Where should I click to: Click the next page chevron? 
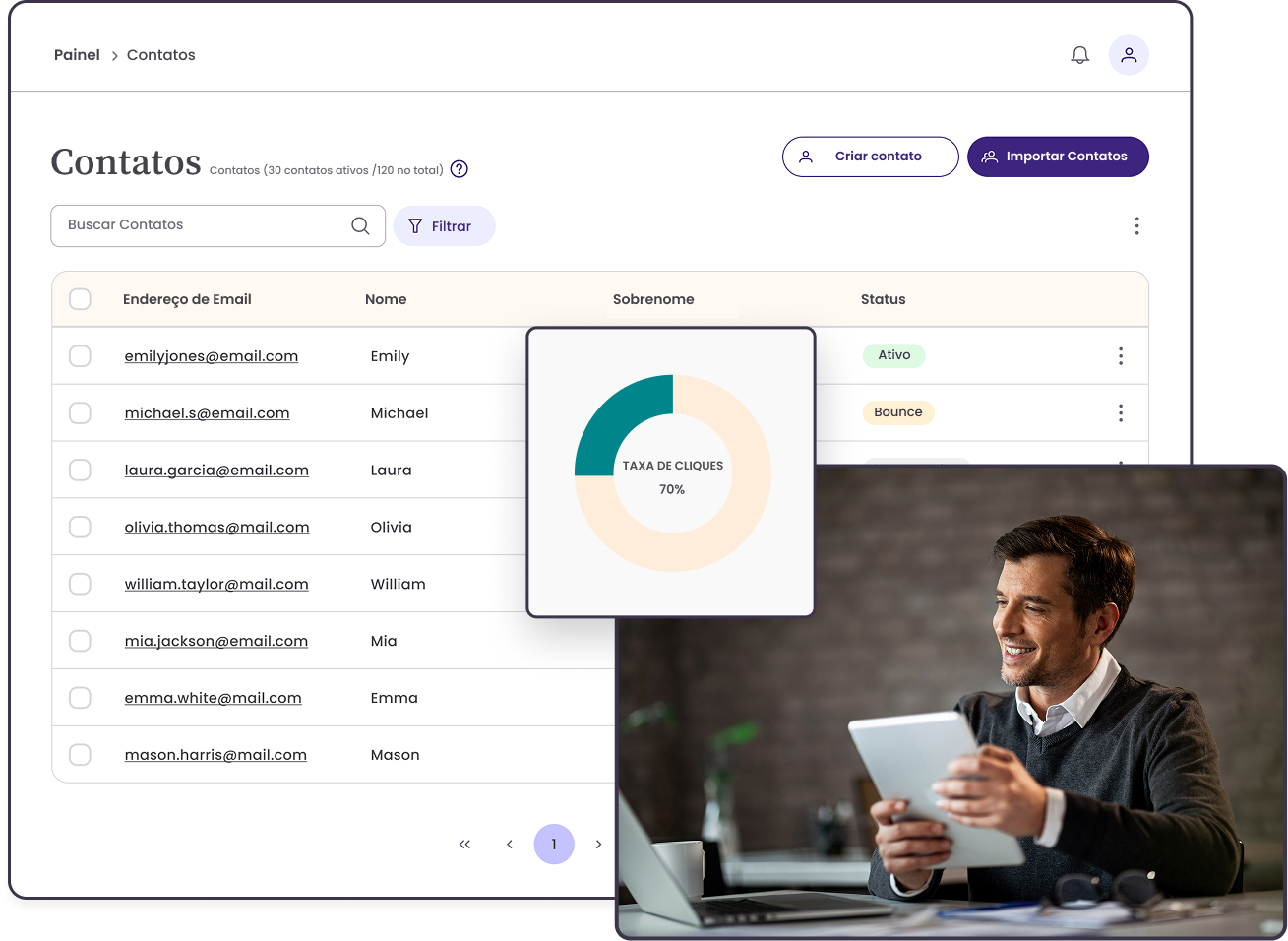598,844
